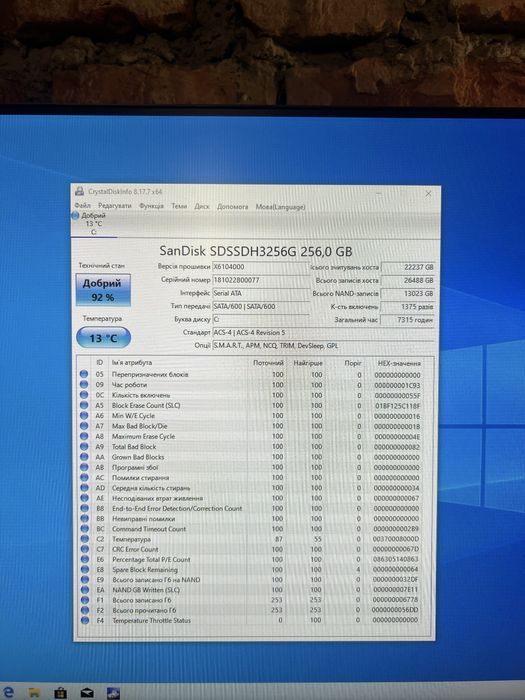Click status icon for attribute 09 Час роботи
The image size is (525, 700).
84,384
